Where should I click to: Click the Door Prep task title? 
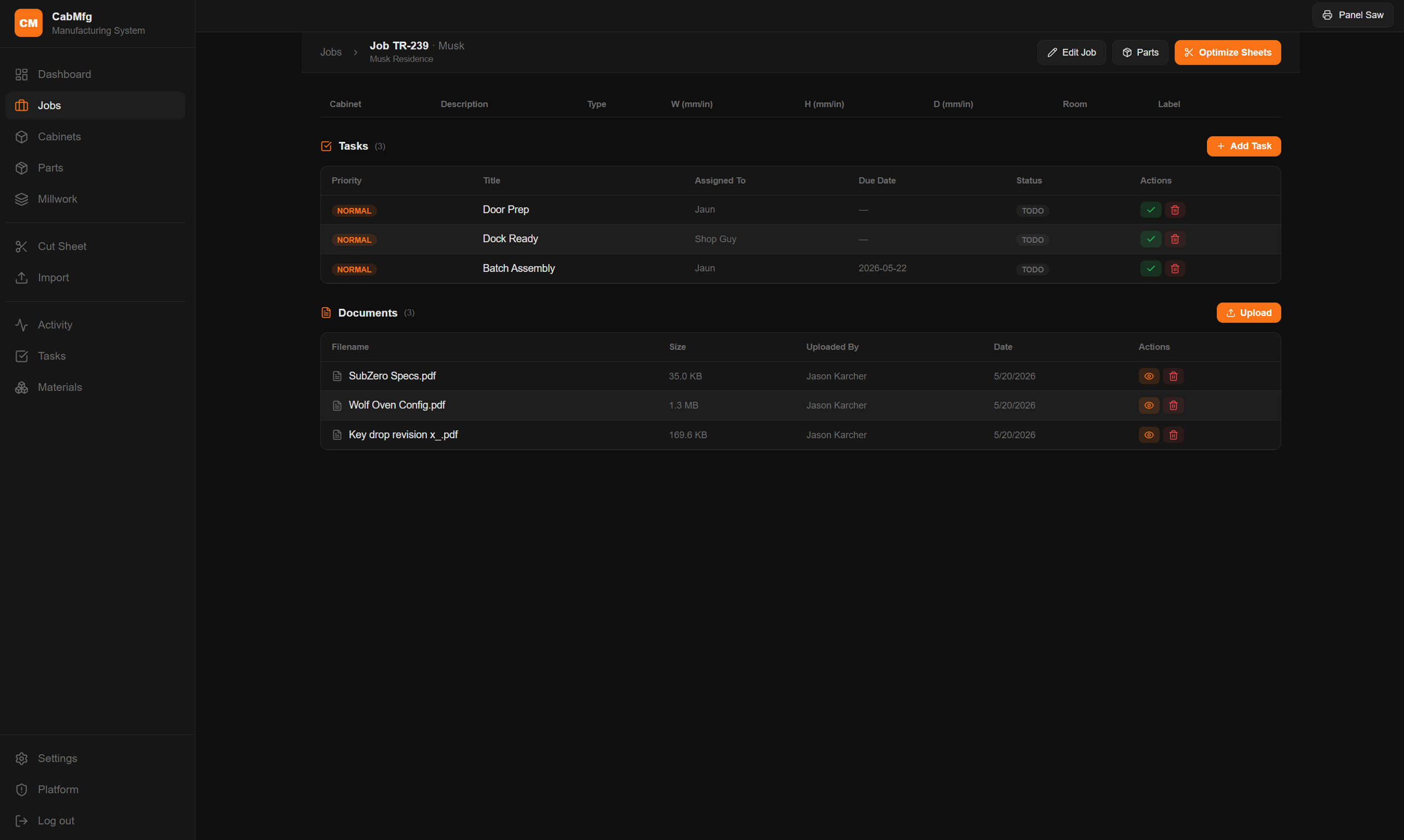505,209
